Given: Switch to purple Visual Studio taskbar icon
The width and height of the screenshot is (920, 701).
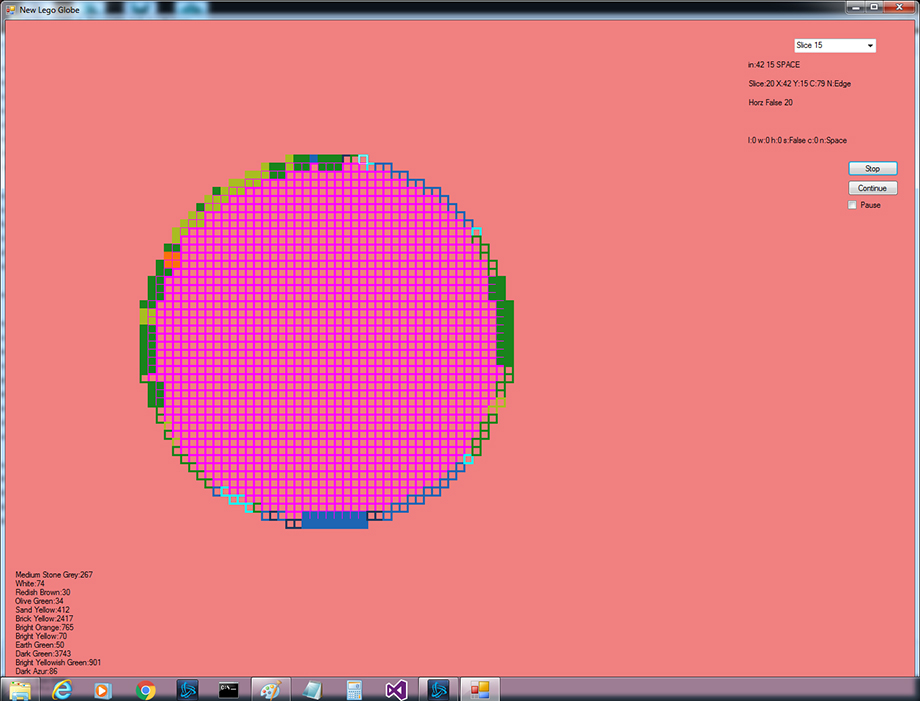Looking at the screenshot, I should (395, 689).
